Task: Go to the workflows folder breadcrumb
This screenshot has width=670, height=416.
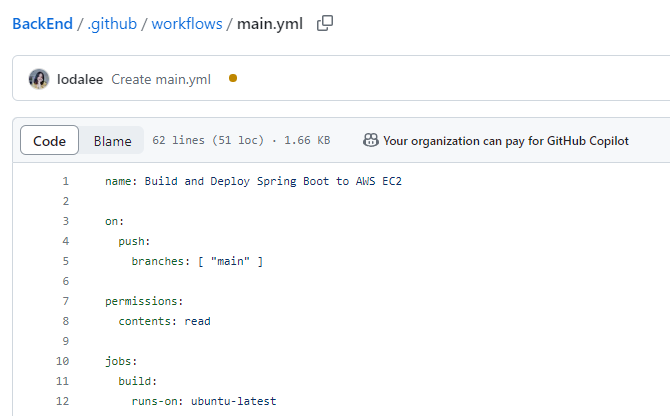Action: pos(187,23)
